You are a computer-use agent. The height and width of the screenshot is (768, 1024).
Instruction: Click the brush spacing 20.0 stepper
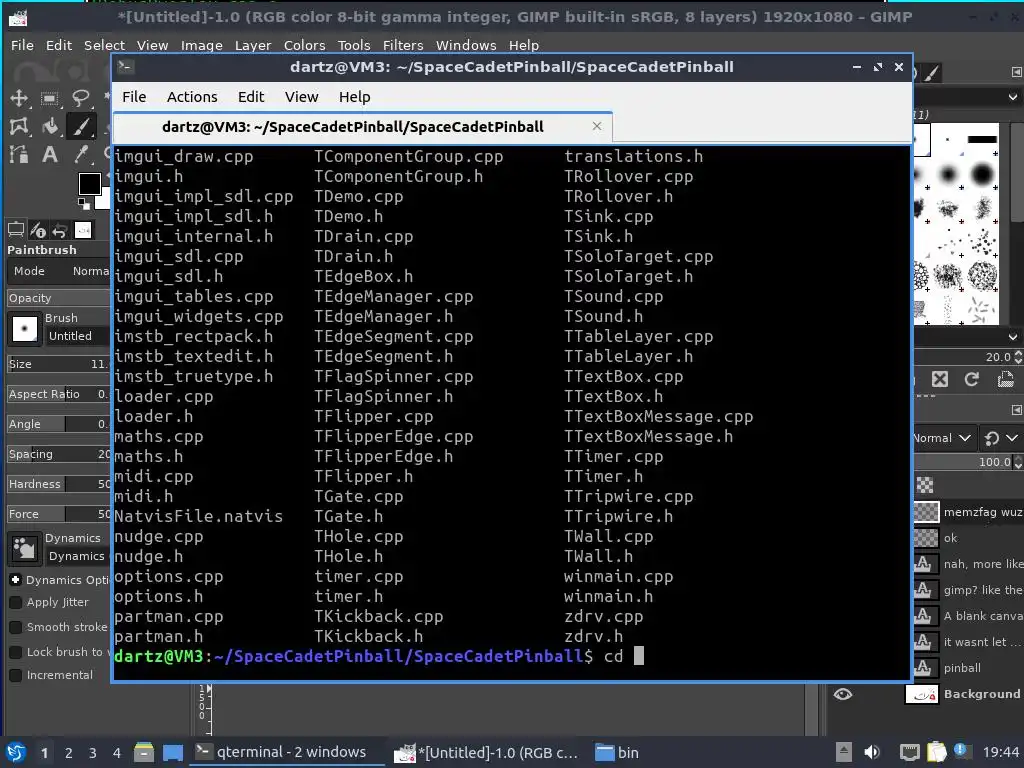[x=1017, y=357]
